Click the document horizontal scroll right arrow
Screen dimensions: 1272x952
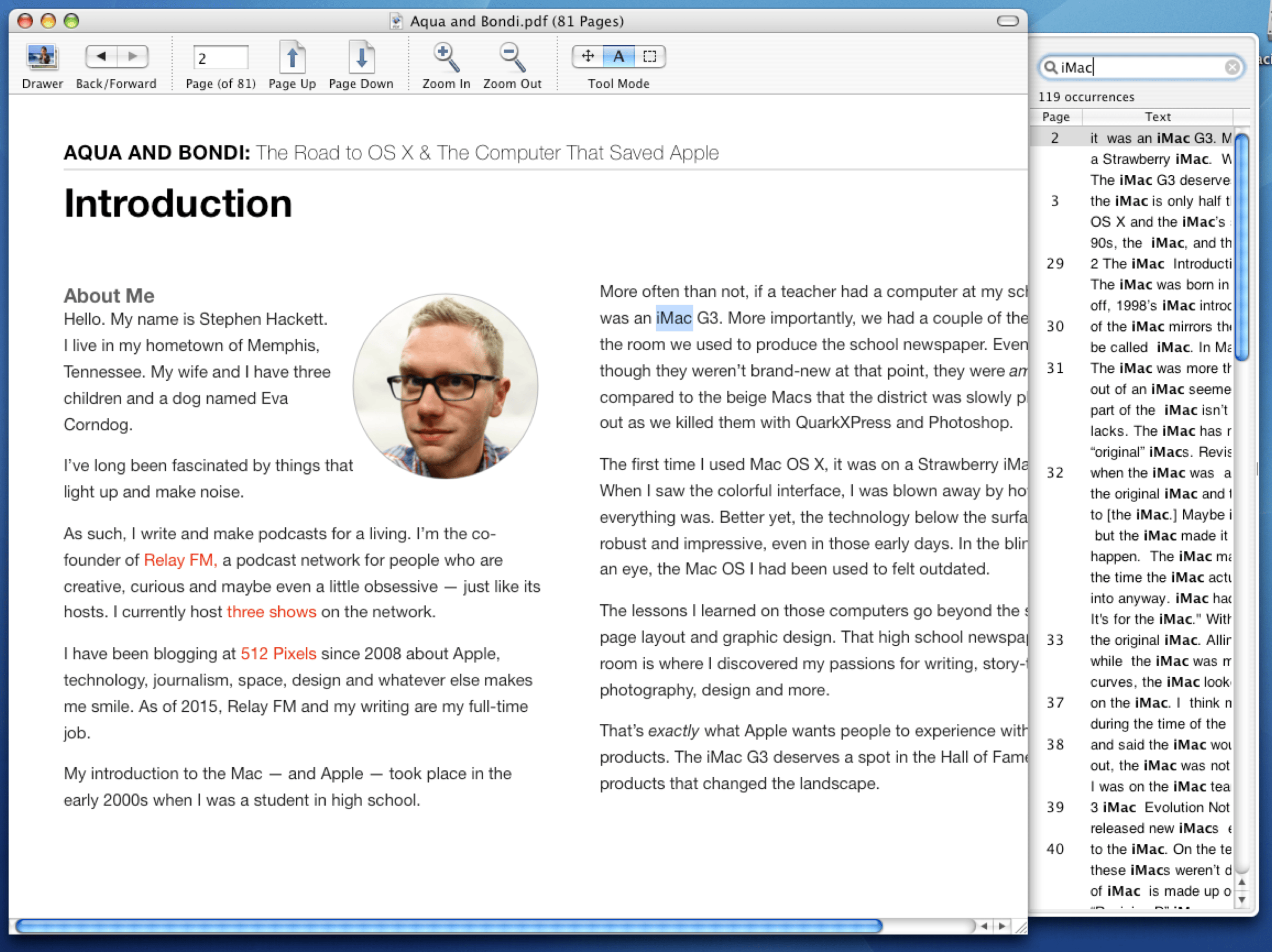pyautogui.click(x=1002, y=926)
